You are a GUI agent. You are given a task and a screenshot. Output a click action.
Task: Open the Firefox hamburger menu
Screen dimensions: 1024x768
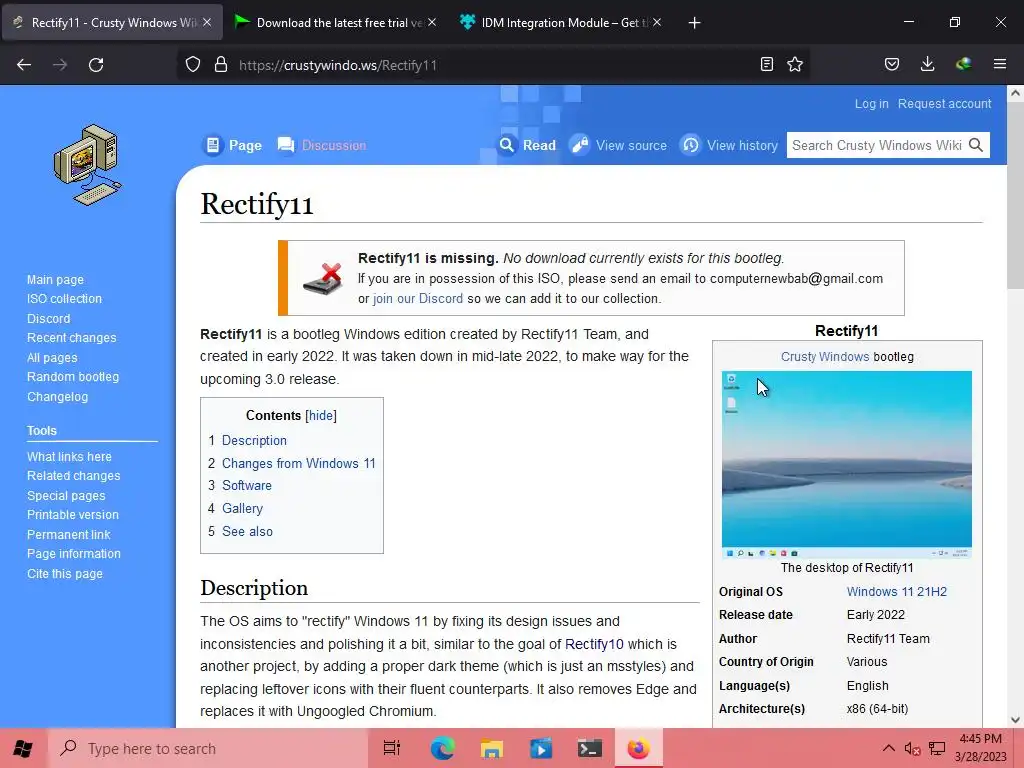1000,64
